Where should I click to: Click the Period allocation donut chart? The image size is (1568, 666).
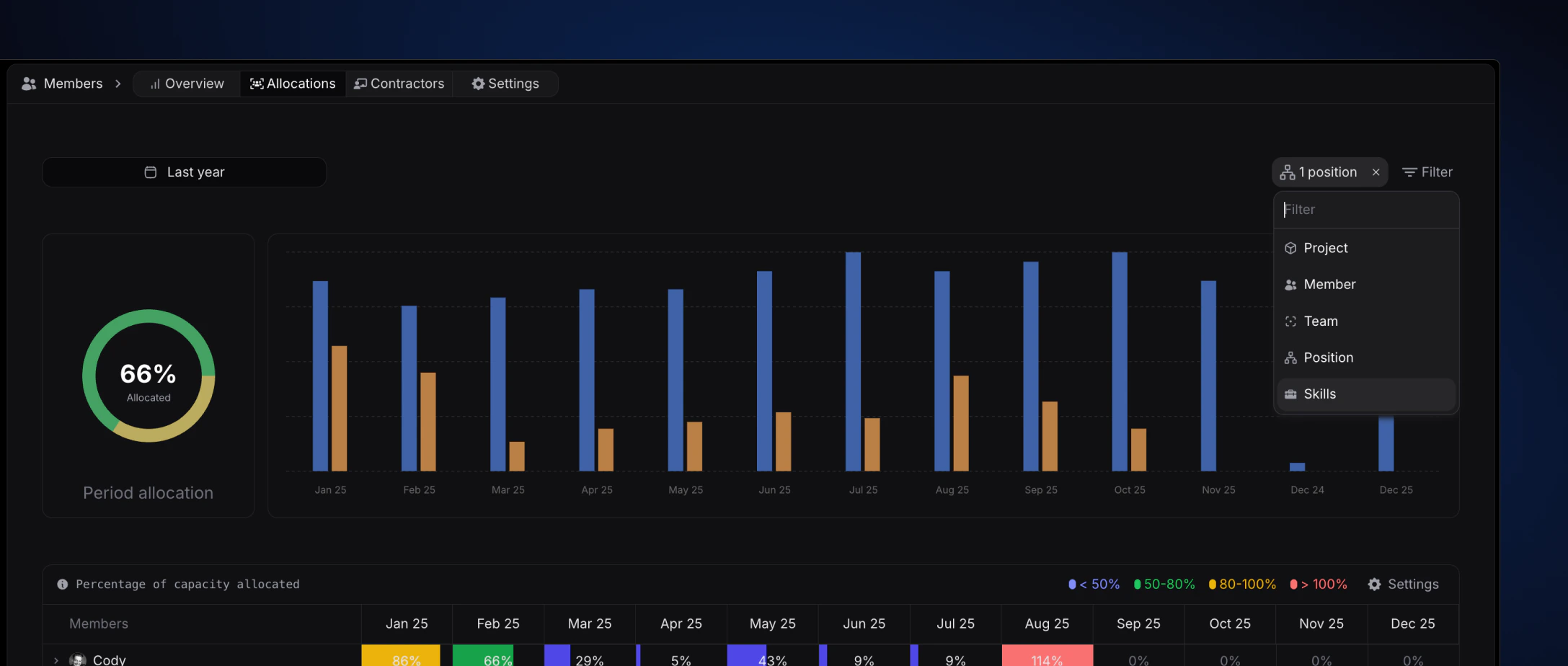(x=148, y=374)
